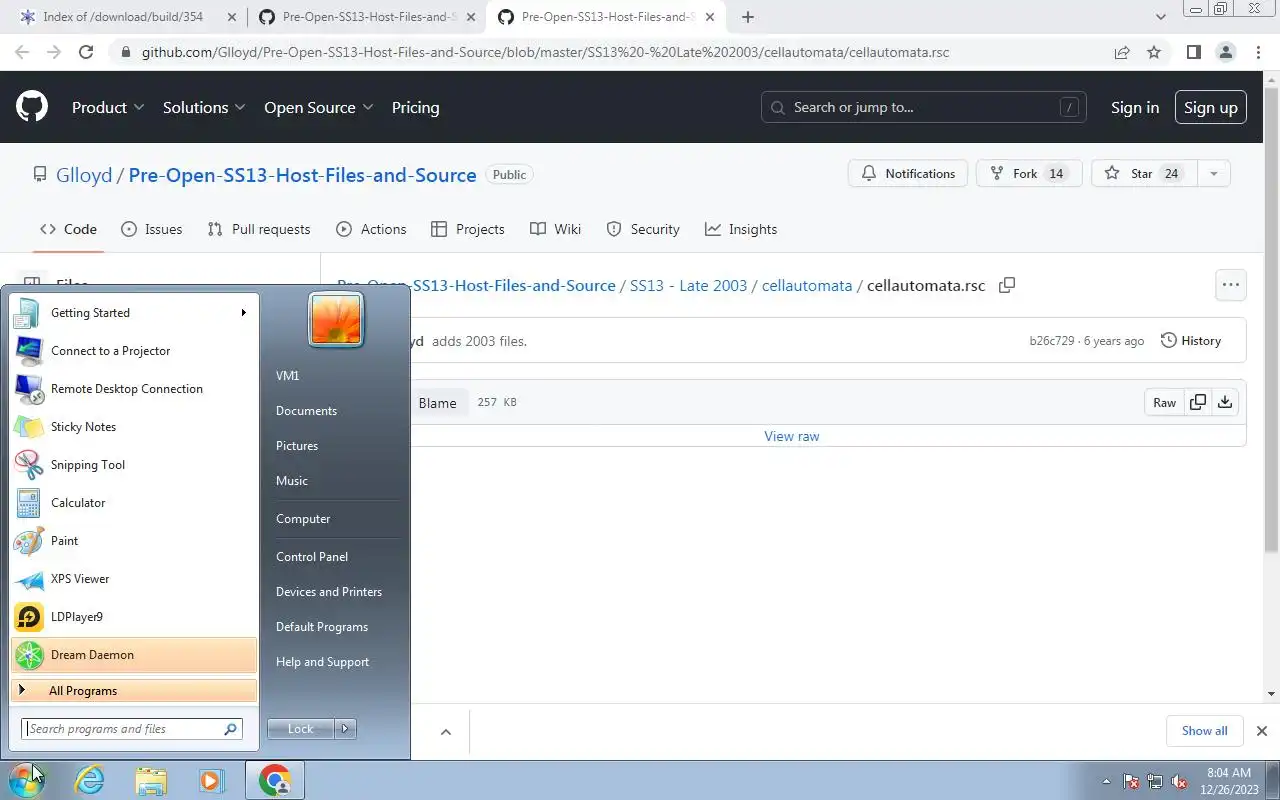Expand Open Source dropdown
The width and height of the screenshot is (1280, 800).
[x=319, y=107]
